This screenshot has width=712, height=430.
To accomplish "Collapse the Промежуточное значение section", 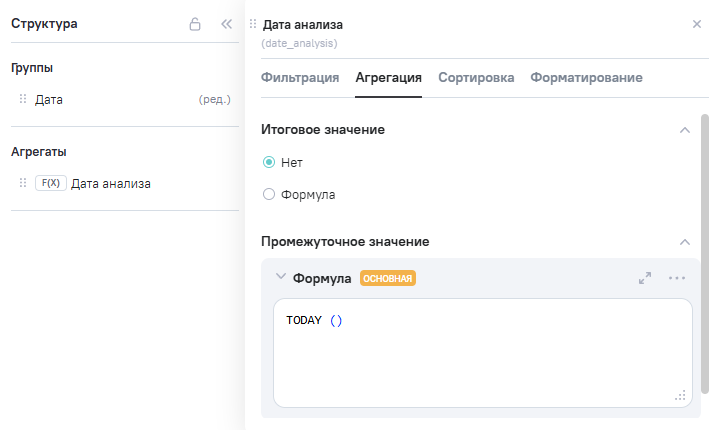I will pyautogui.click(x=685, y=242).
